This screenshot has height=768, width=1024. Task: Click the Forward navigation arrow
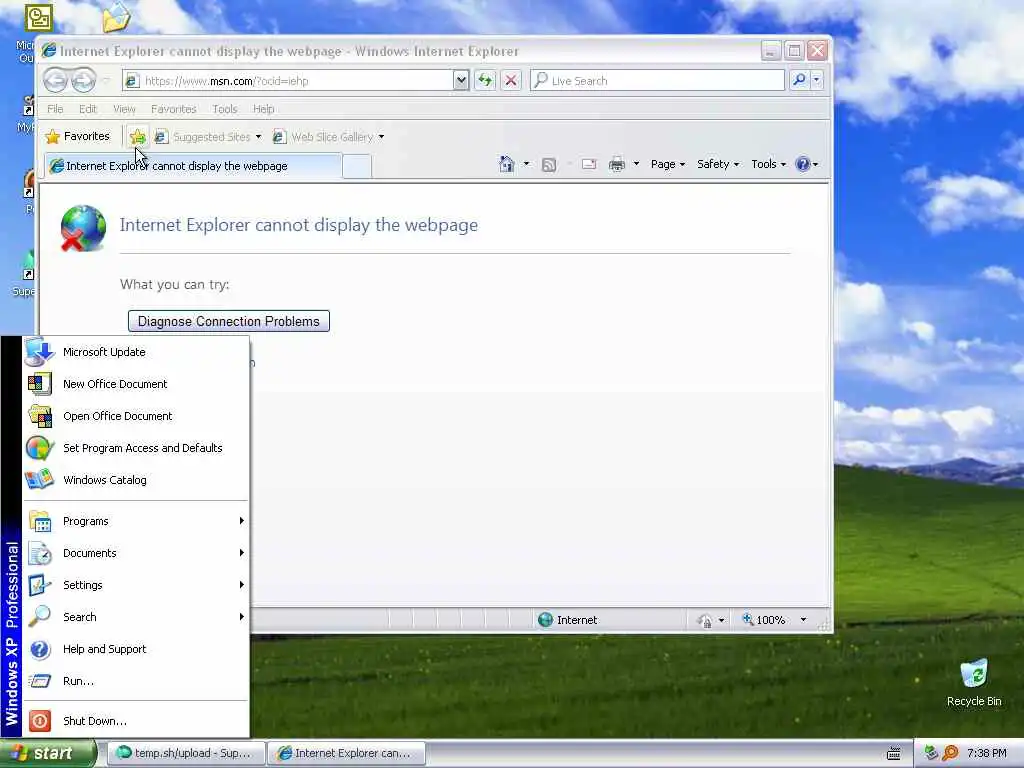(x=83, y=80)
